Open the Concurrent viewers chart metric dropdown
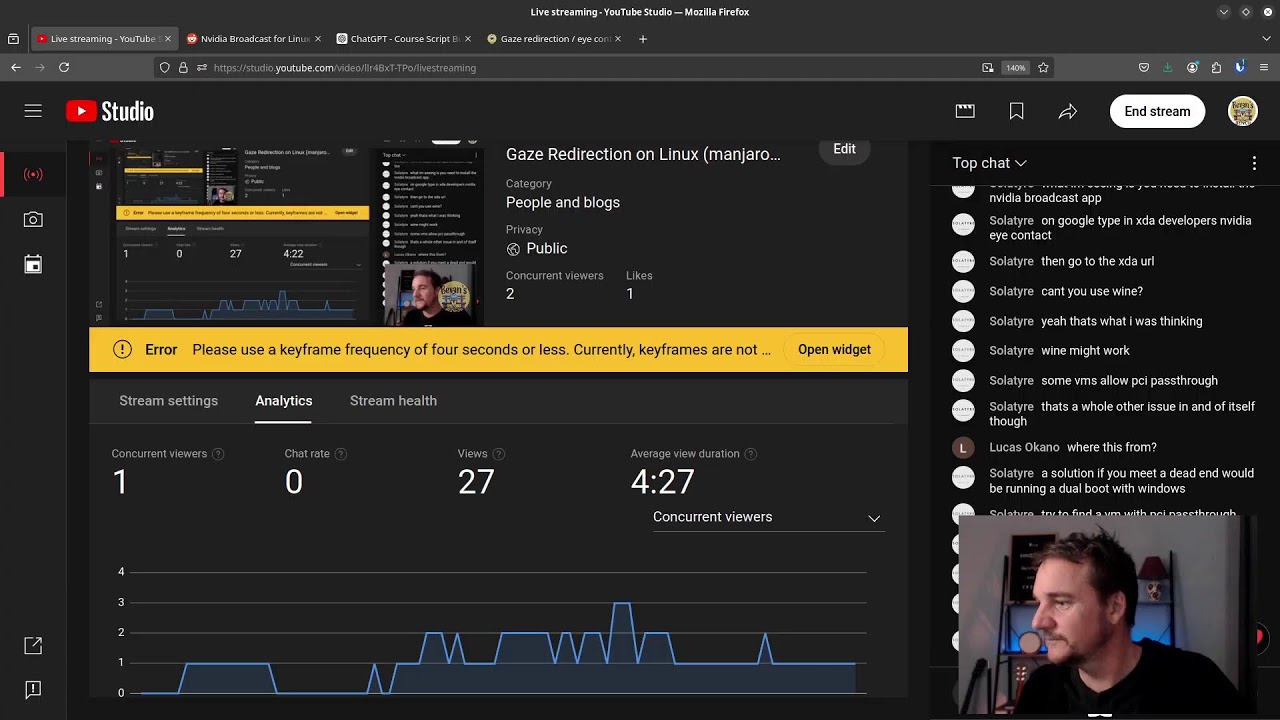1280x720 pixels. click(767, 517)
